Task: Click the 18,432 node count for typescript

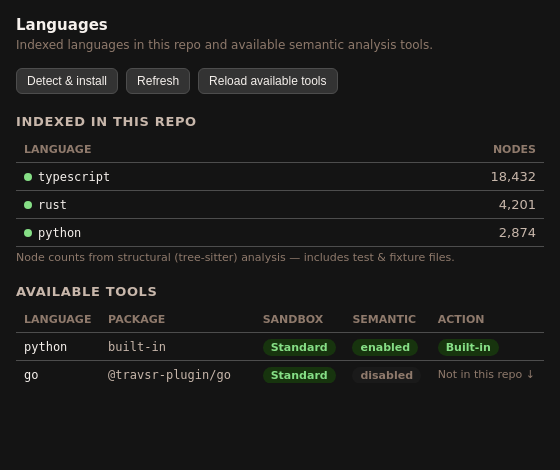Action: (513, 177)
